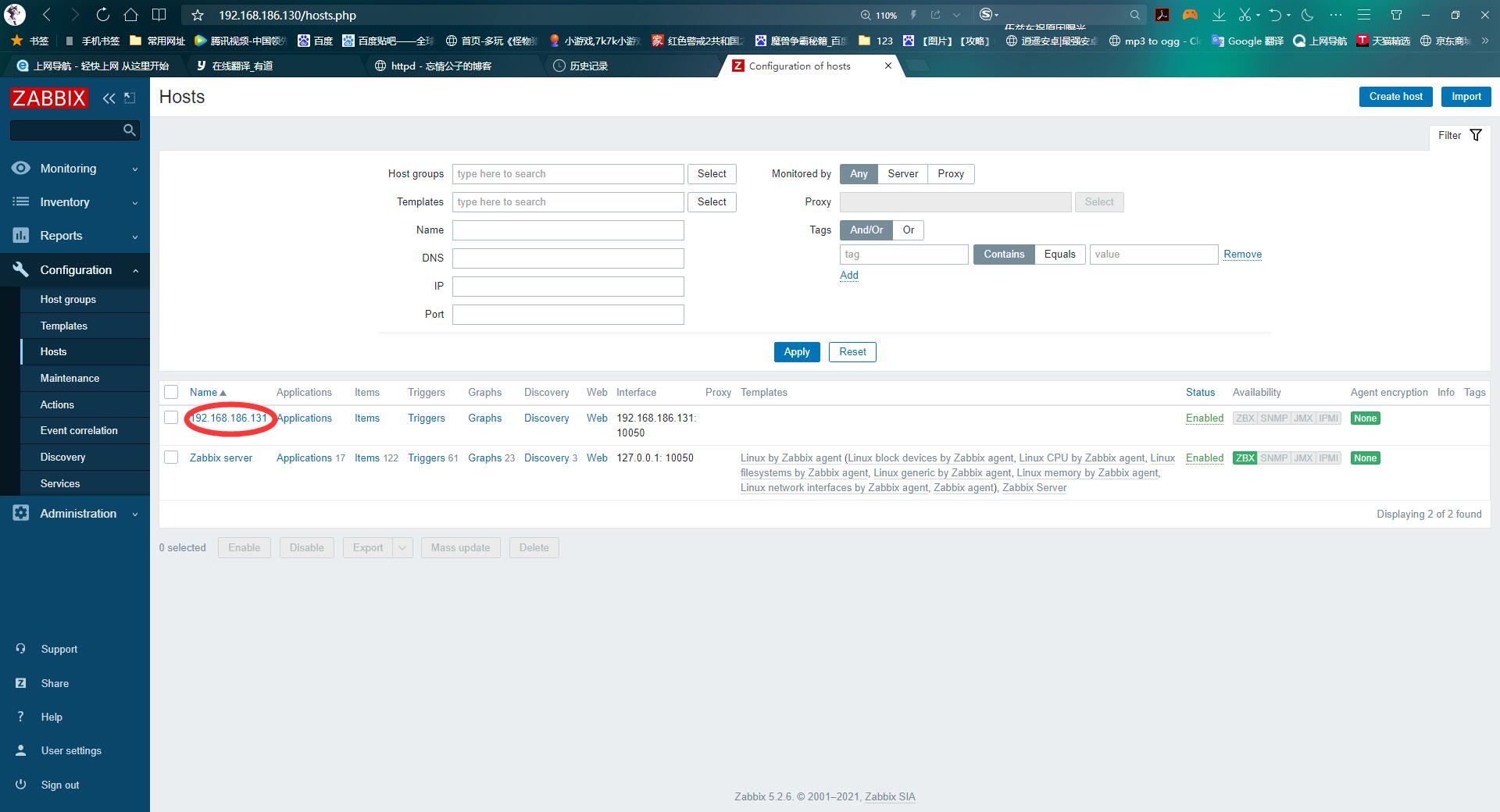Open browser downloads arrow icon
Viewport: 1500px width, 812px height.
point(1219,15)
